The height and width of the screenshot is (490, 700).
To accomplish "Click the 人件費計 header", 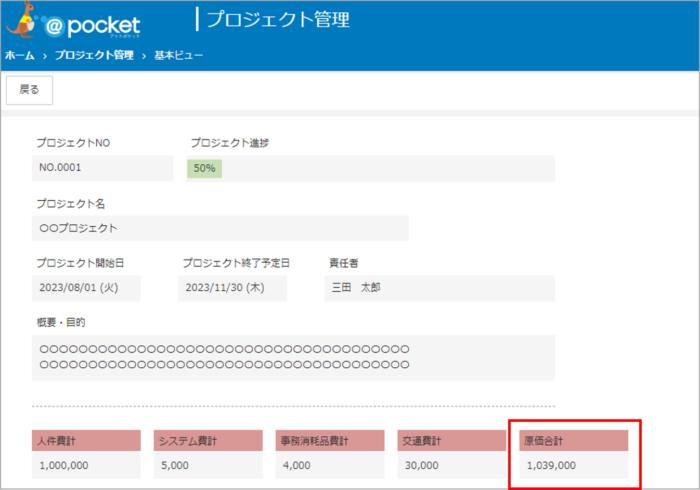I will coord(86,441).
